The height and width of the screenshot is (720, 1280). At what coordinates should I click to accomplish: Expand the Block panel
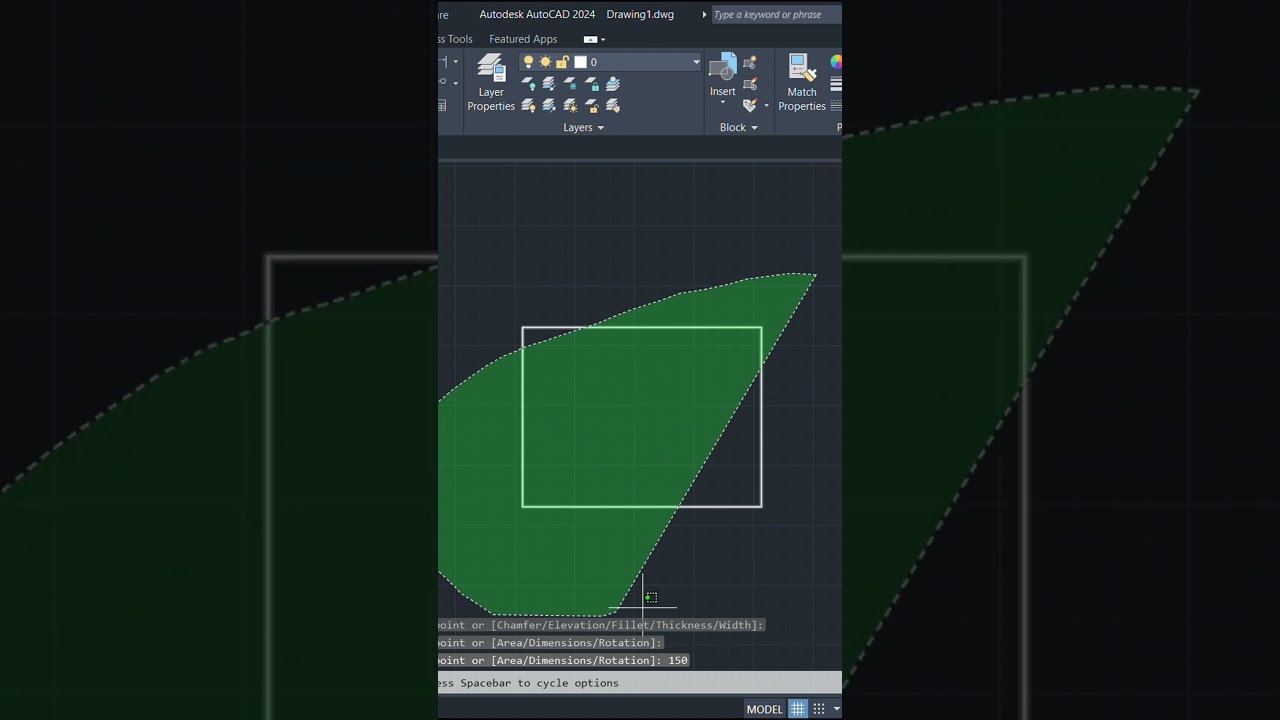click(739, 128)
